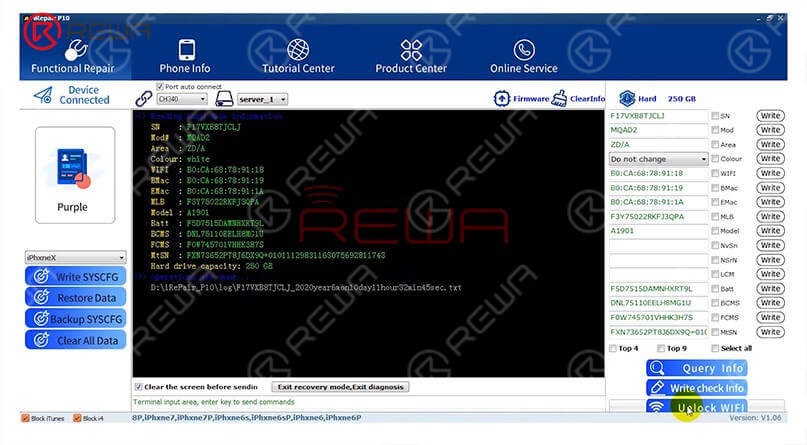Viewport: 807px width, 445px height.
Task: Open the server_1 dropdown
Action: coord(262,99)
